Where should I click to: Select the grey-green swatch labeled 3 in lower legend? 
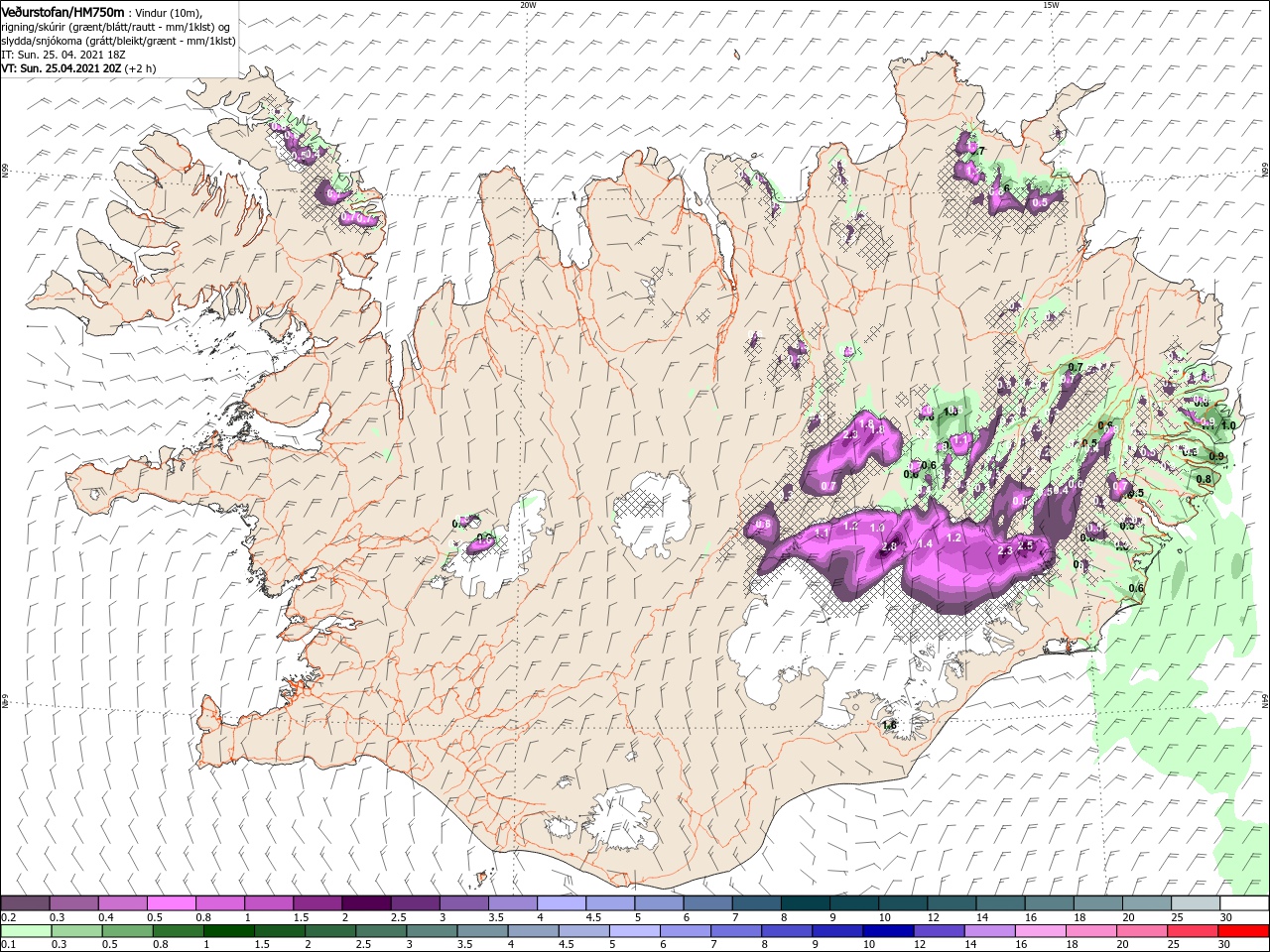click(x=432, y=931)
